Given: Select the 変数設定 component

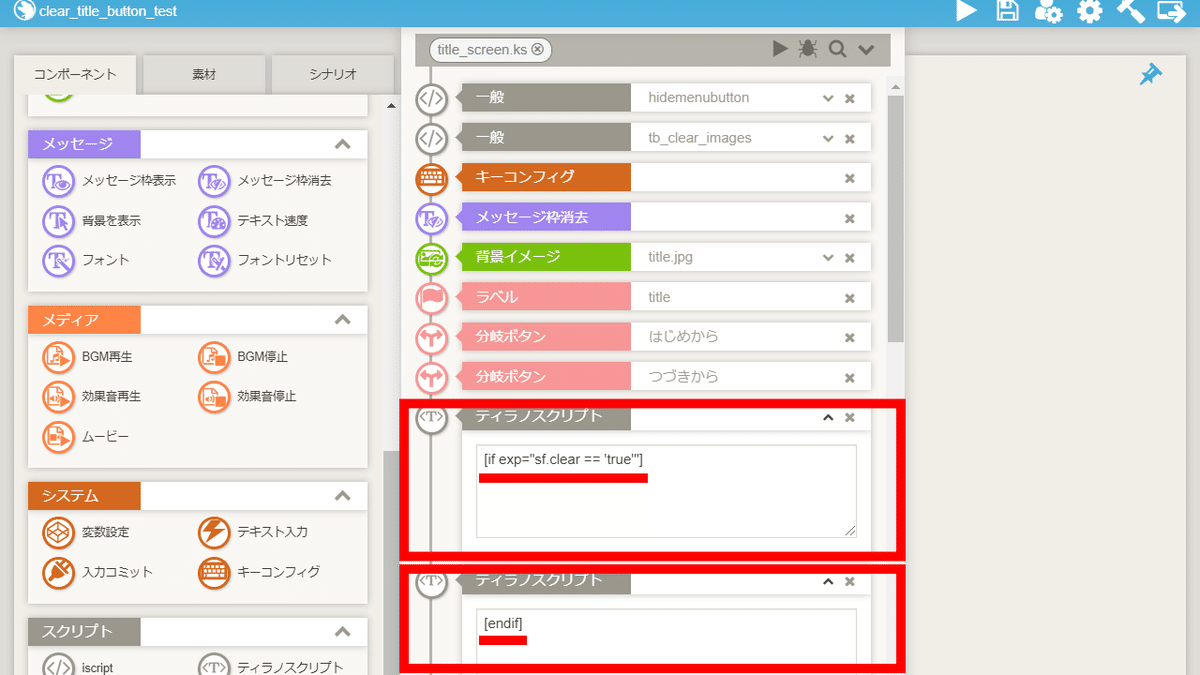Looking at the screenshot, I should [86, 532].
